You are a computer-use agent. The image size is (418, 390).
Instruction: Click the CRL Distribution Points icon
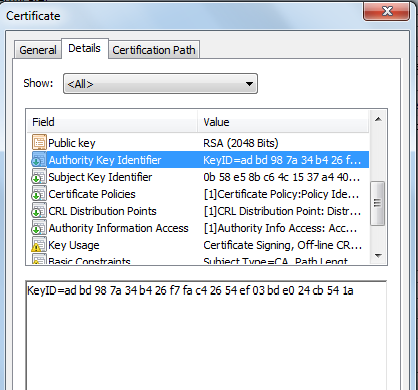[39, 210]
